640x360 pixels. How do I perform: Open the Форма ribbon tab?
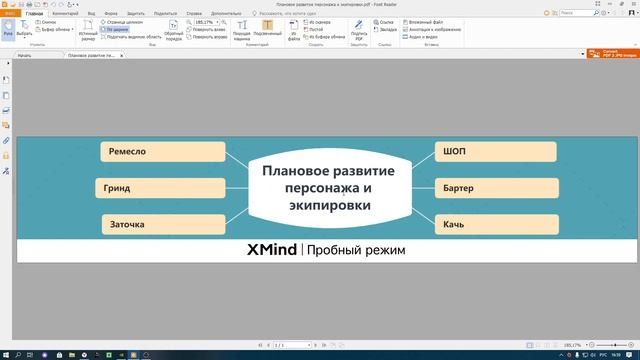pyautogui.click(x=111, y=13)
